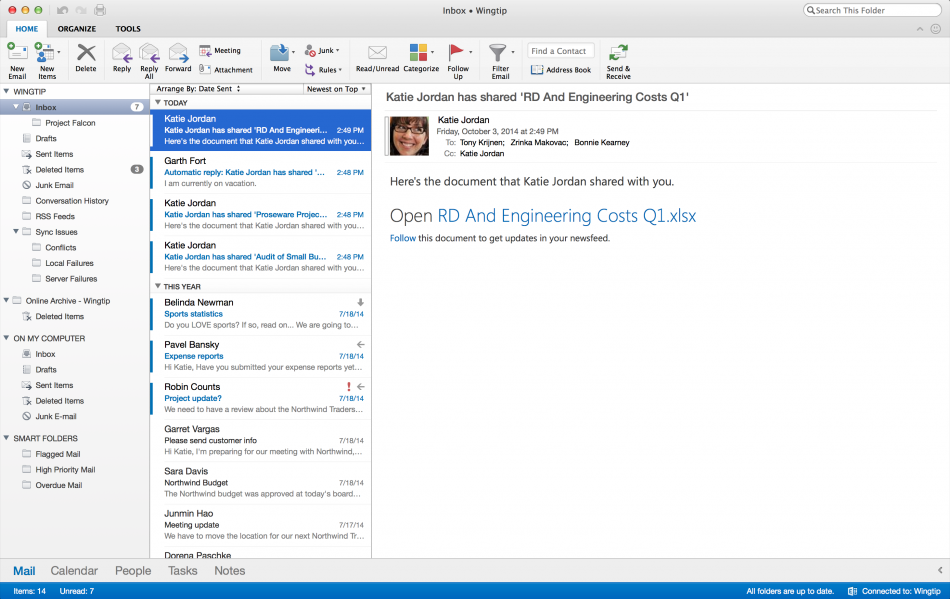Toggle Read/Unread status of message
The height and width of the screenshot is (599, 950).
(378, 54)
